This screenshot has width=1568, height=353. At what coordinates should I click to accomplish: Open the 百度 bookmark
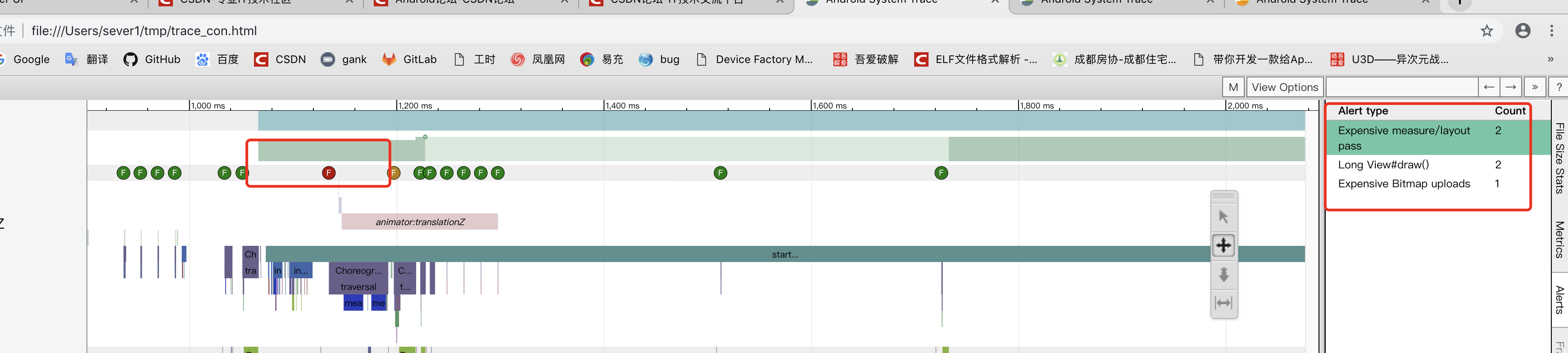coord(218,59)
